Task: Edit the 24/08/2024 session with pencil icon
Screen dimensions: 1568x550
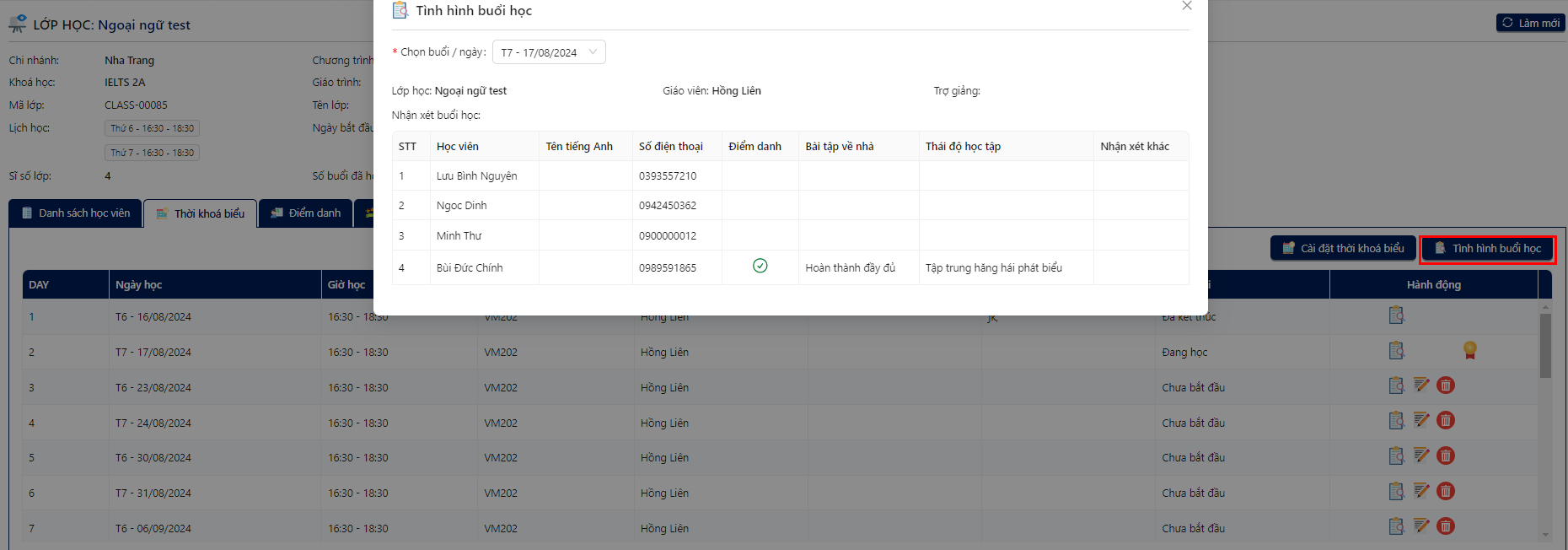Action: 1421,420
